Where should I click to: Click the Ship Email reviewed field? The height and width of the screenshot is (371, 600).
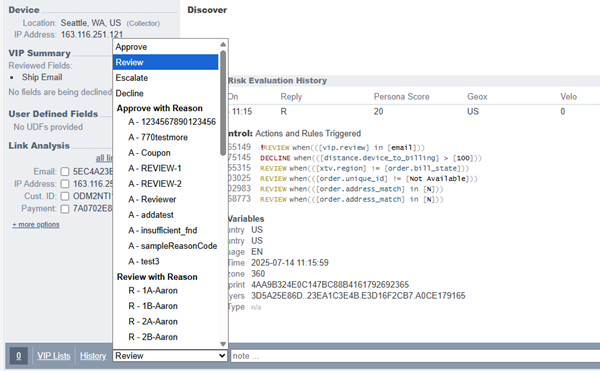(42, 77)
